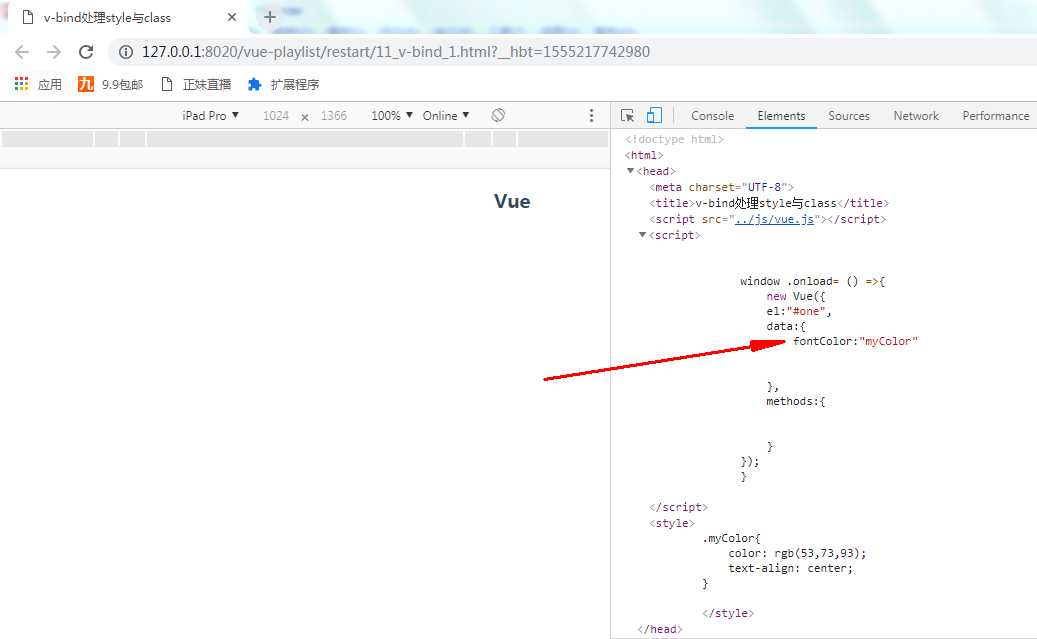The image size is (1037, 639).
Task: Open the 100% zoom dropdown
Action: [x=392, y=115]
